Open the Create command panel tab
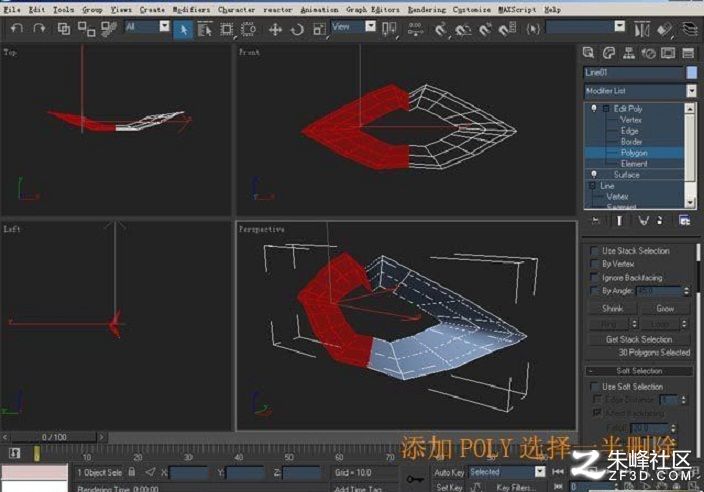This screenshot has width=704, height=492. (589, 53)
